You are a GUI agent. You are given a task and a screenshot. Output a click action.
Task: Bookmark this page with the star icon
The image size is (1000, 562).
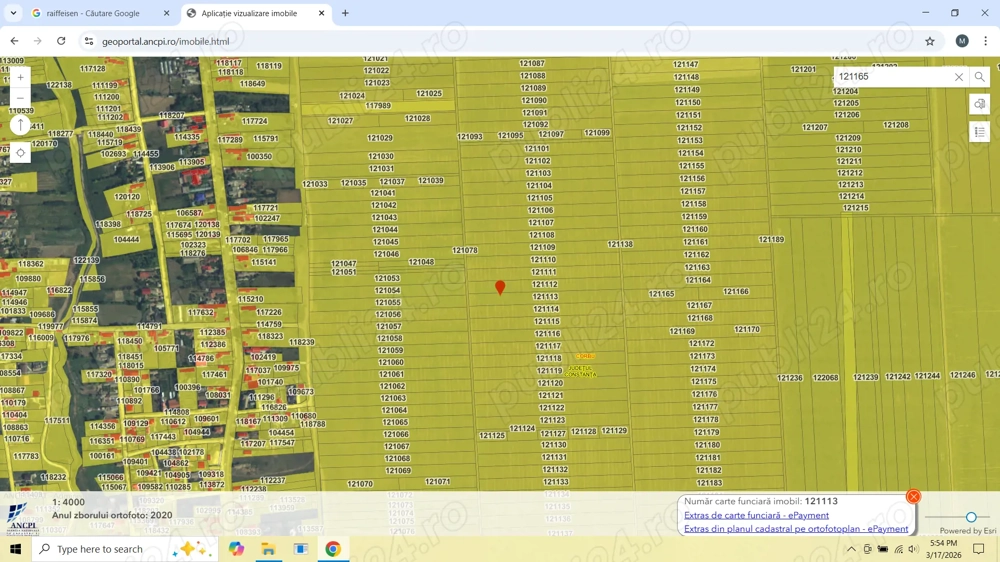coord(930,41)
